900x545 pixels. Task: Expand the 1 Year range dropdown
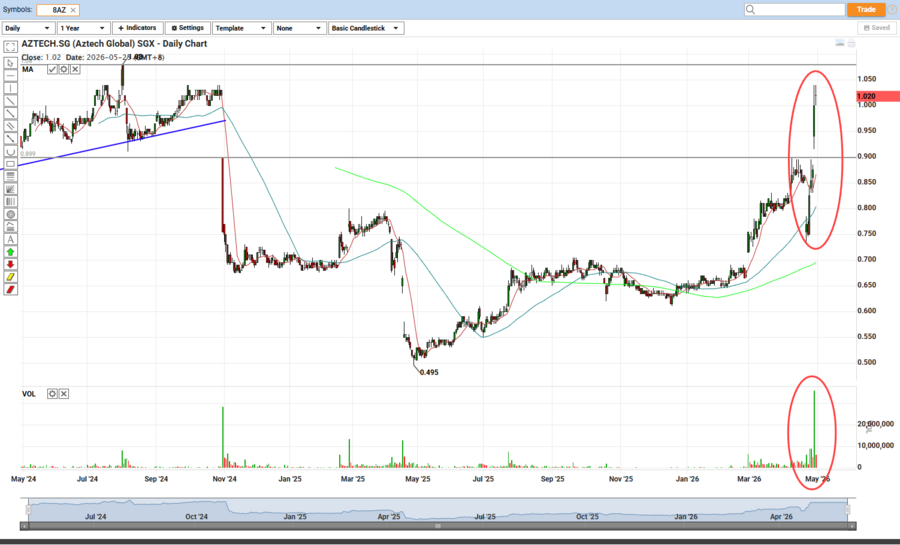point(82,28)
